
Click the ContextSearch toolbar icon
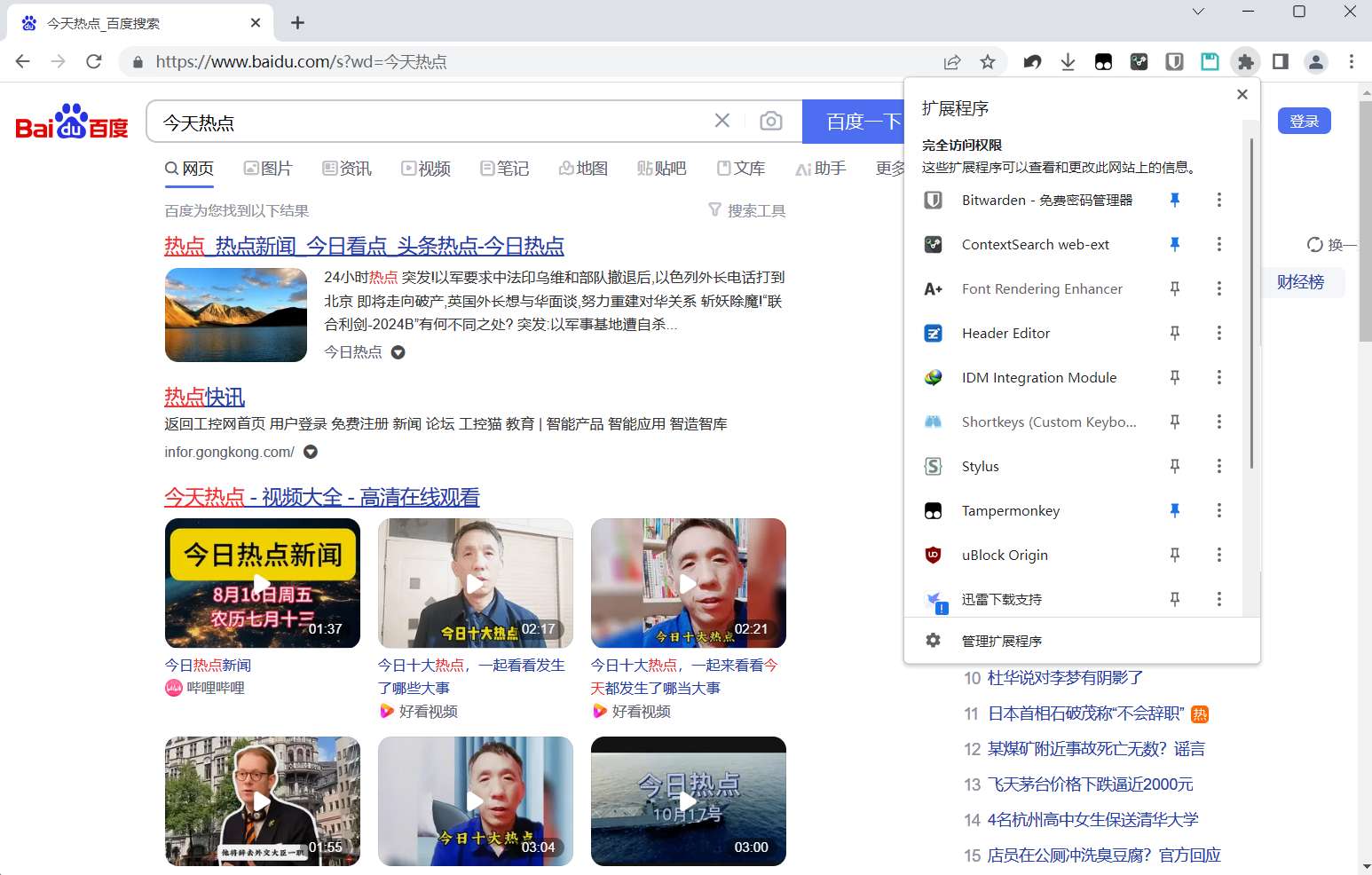pyautogui.click(x=1139, y=61)
